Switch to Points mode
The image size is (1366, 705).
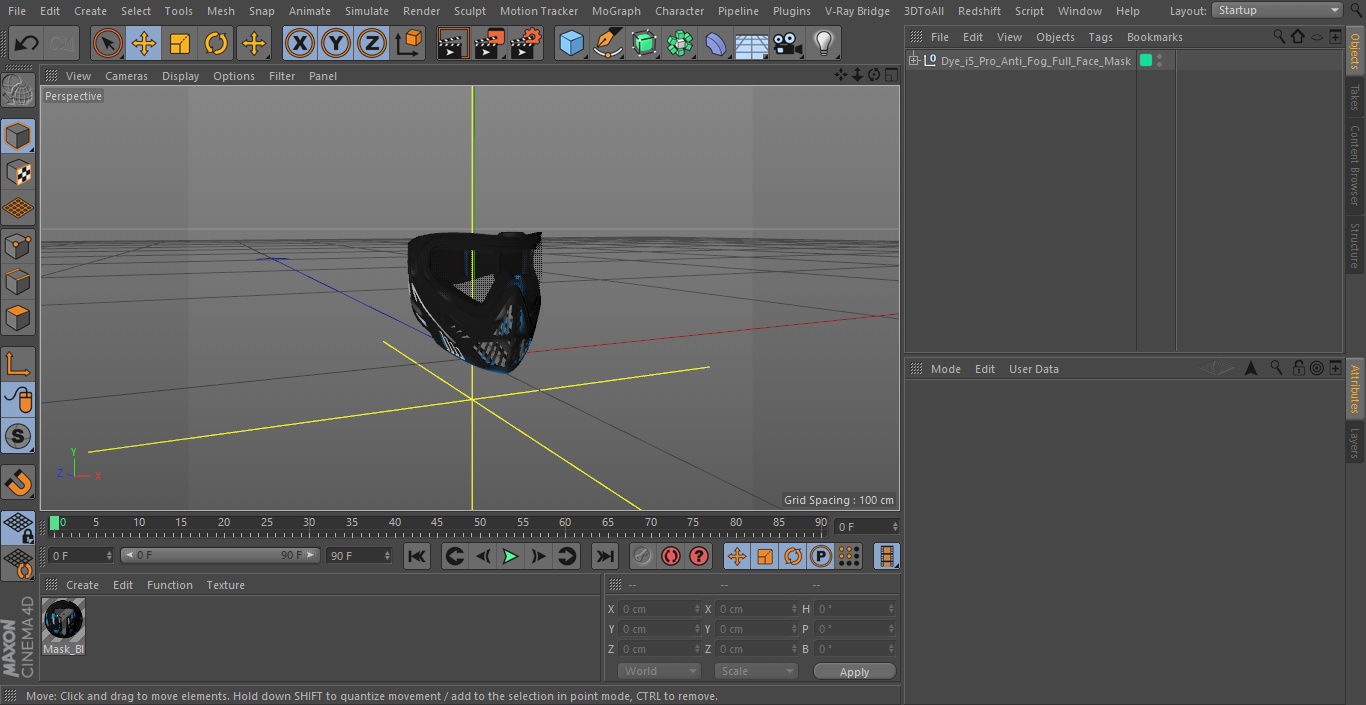point(18,245)
